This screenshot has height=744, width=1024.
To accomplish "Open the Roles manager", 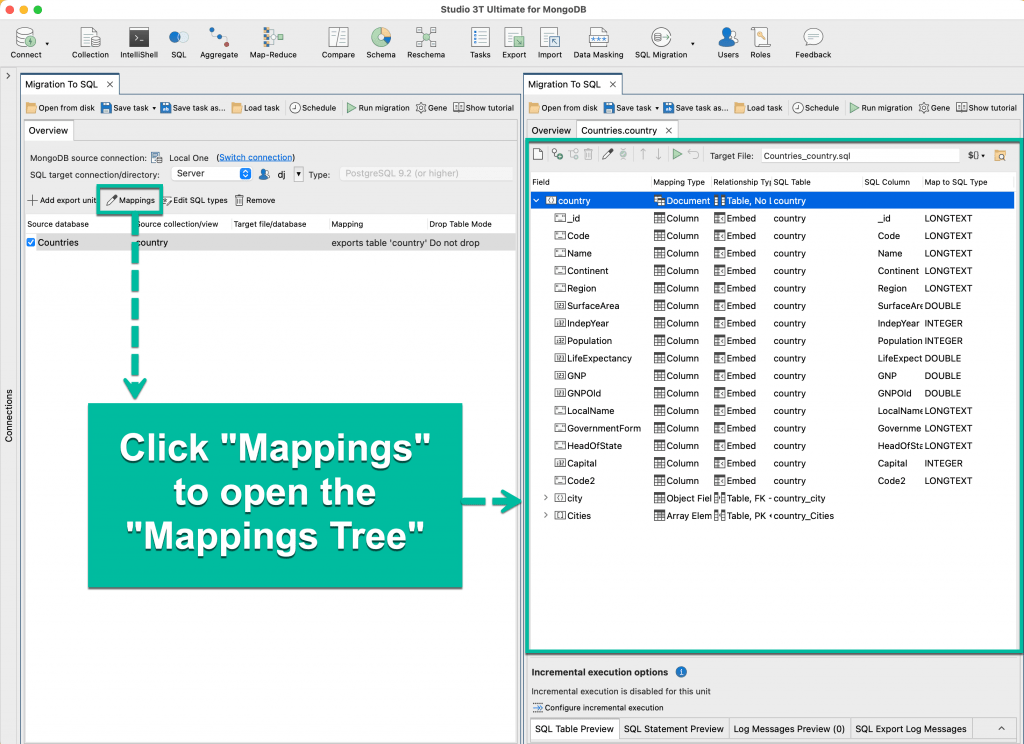I will pos(760,42).
